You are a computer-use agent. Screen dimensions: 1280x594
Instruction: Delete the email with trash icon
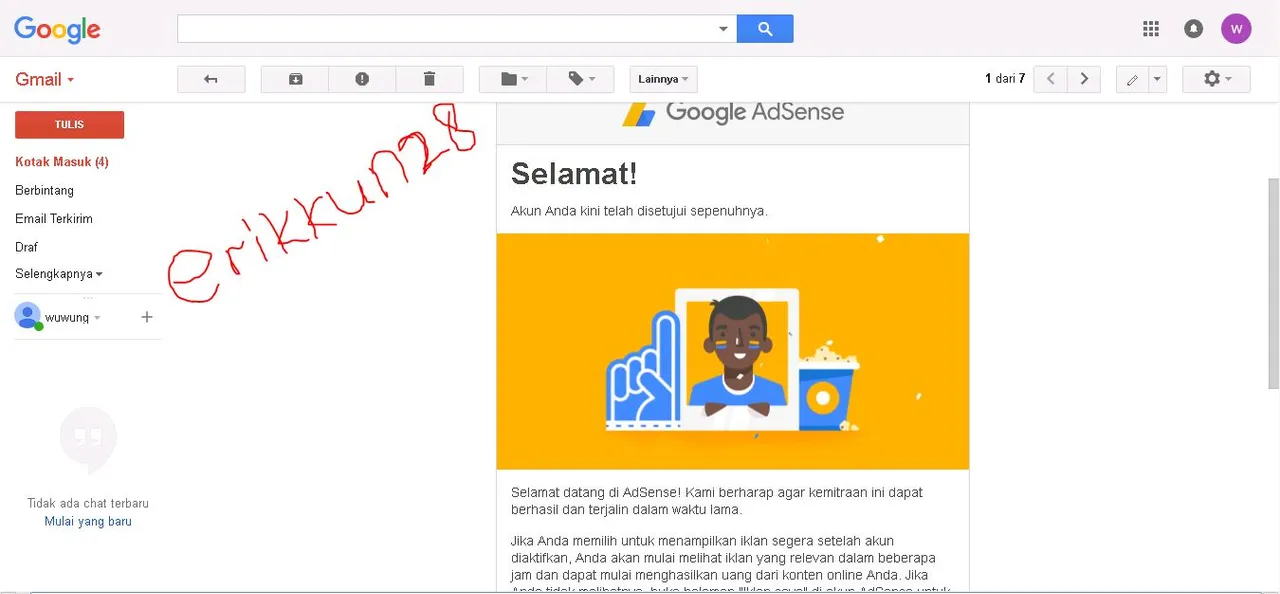[429, 79]
